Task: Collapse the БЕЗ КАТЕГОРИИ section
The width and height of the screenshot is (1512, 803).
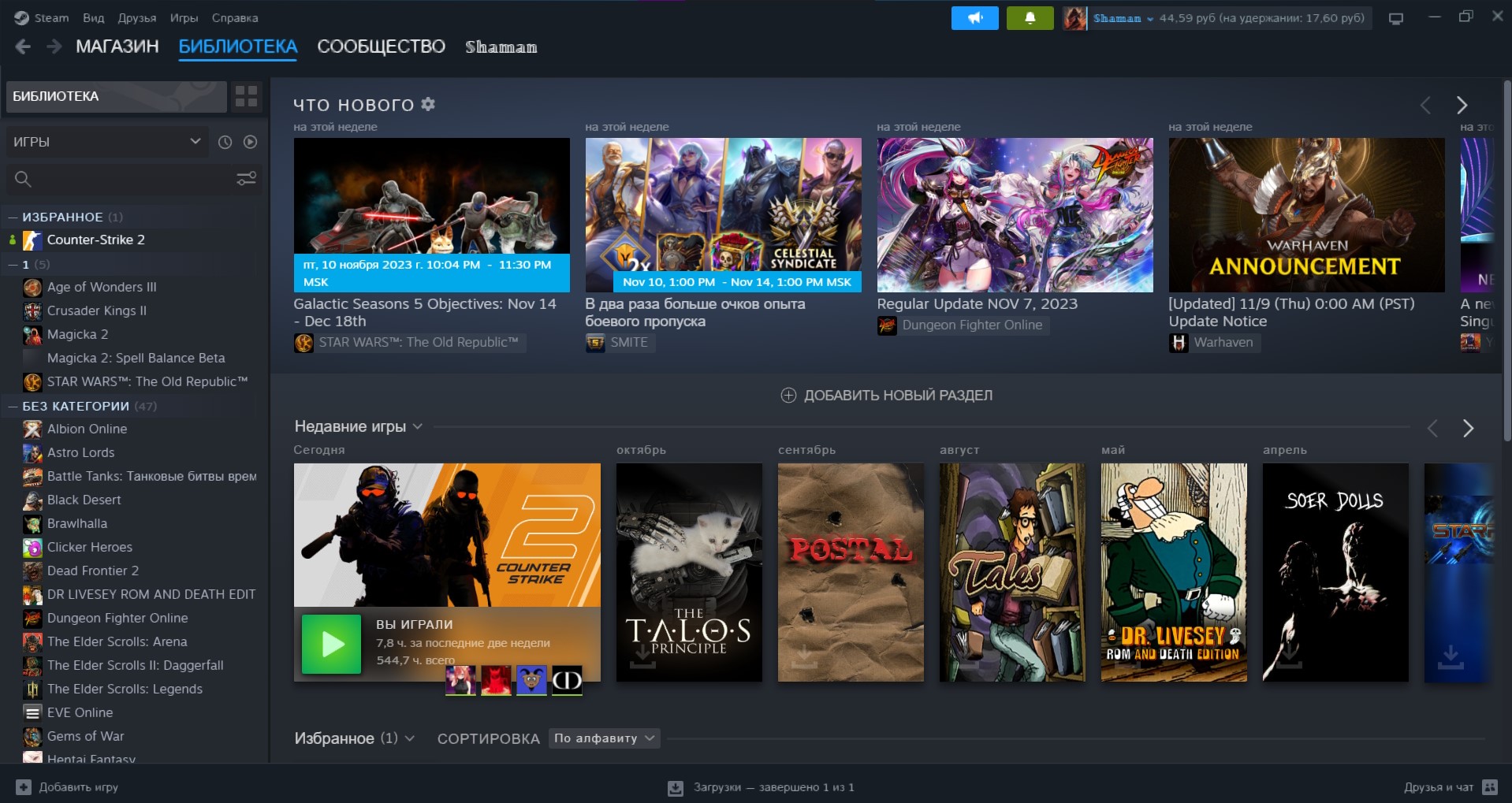Action: click(13, 406)
